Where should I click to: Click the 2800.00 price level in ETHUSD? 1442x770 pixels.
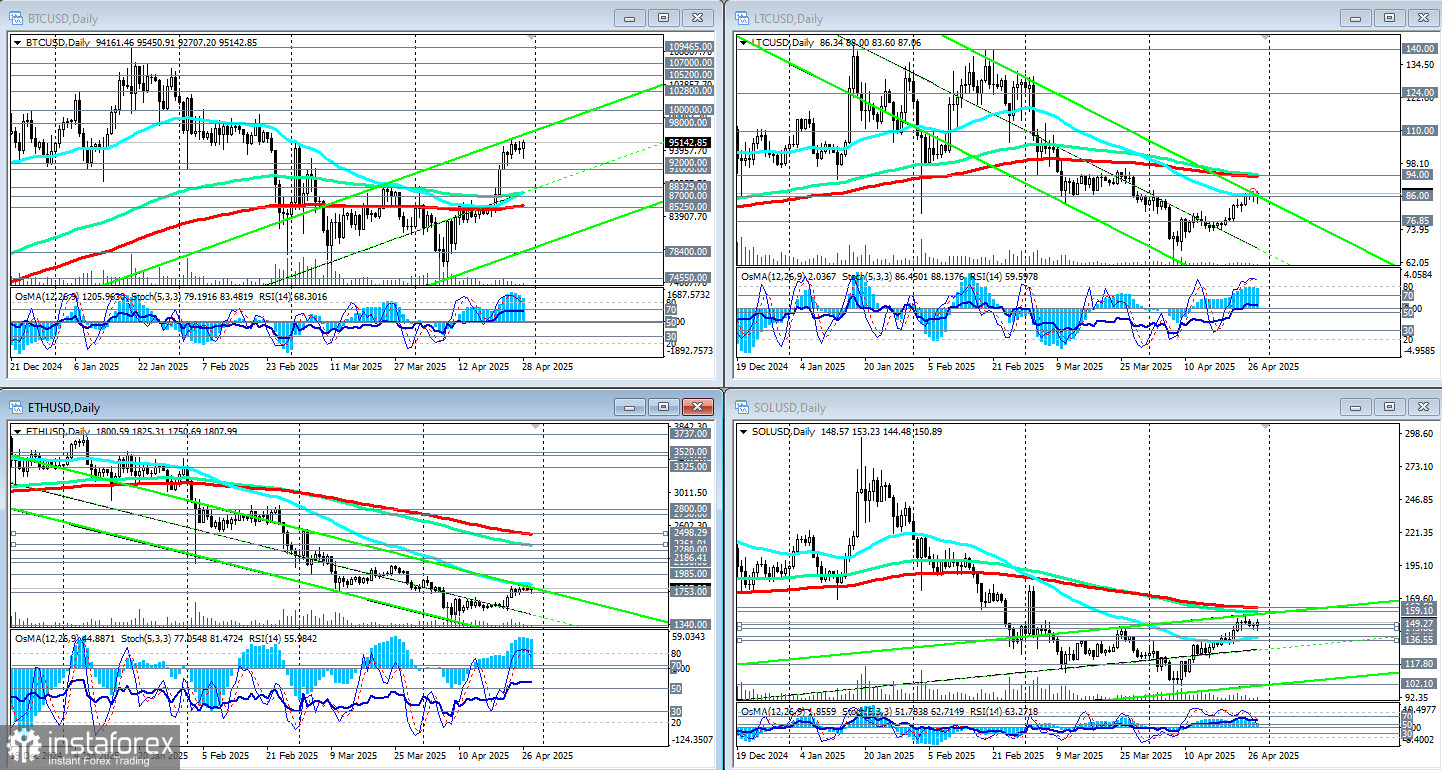689,509
